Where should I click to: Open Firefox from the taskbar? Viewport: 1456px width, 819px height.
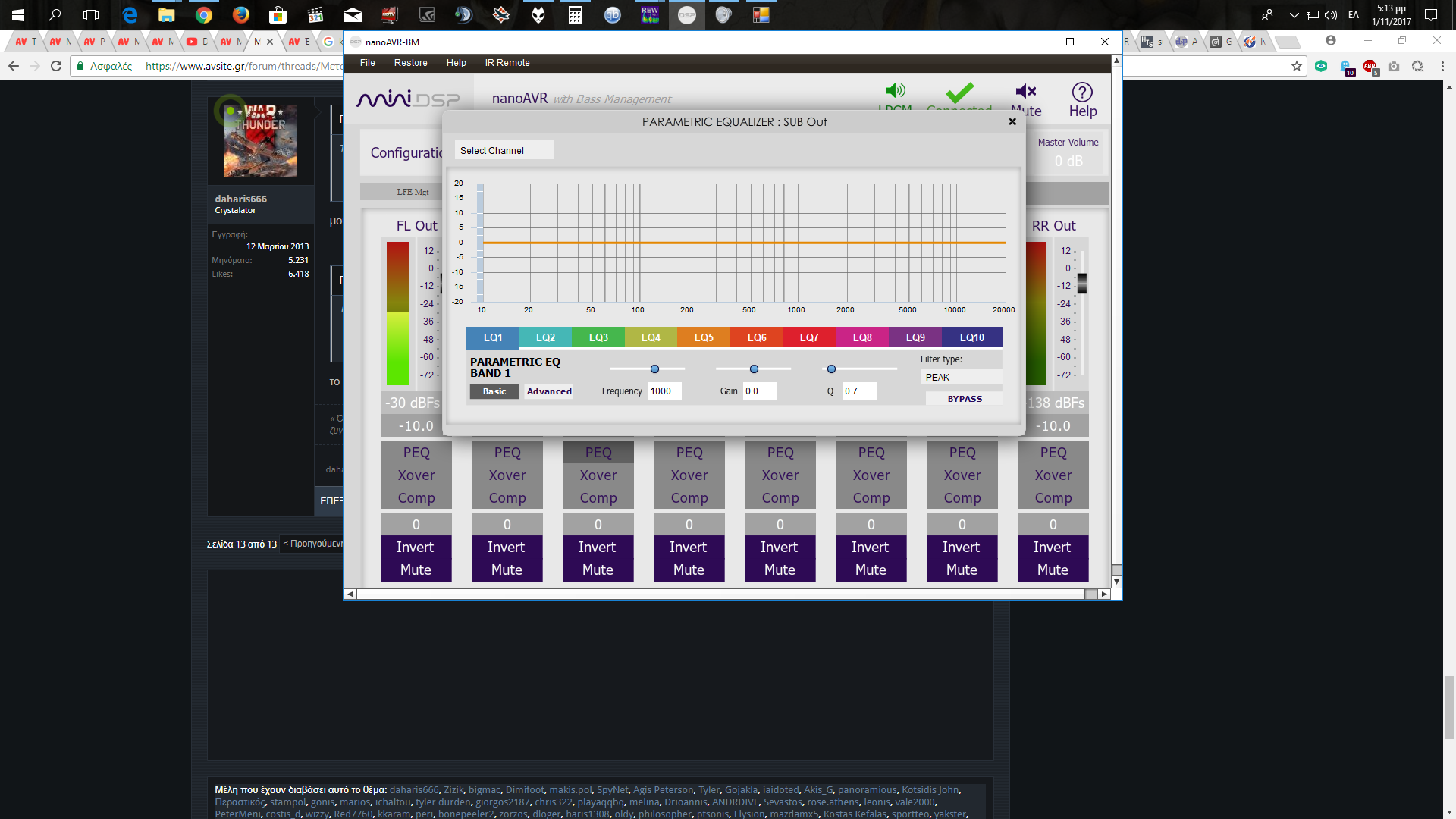click(x=241, y=15)
